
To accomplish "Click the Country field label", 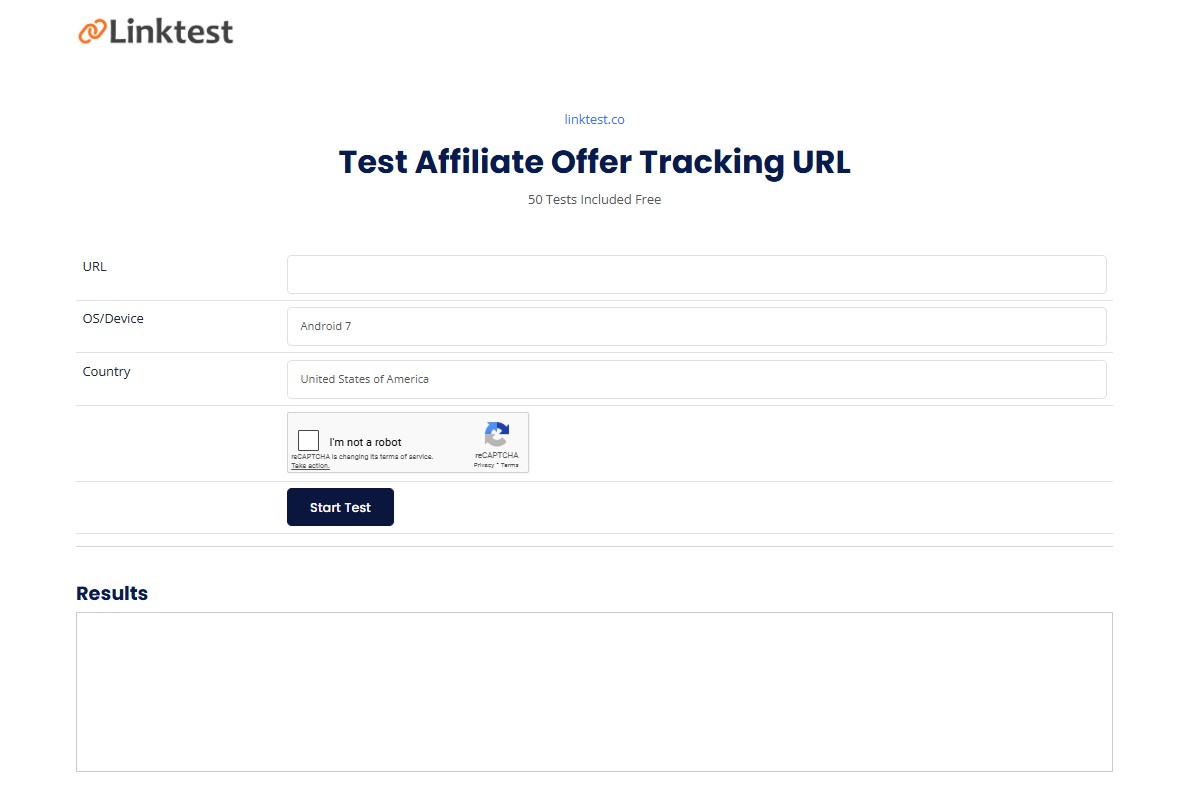I will pyautogui.click(x=106, y=371).
